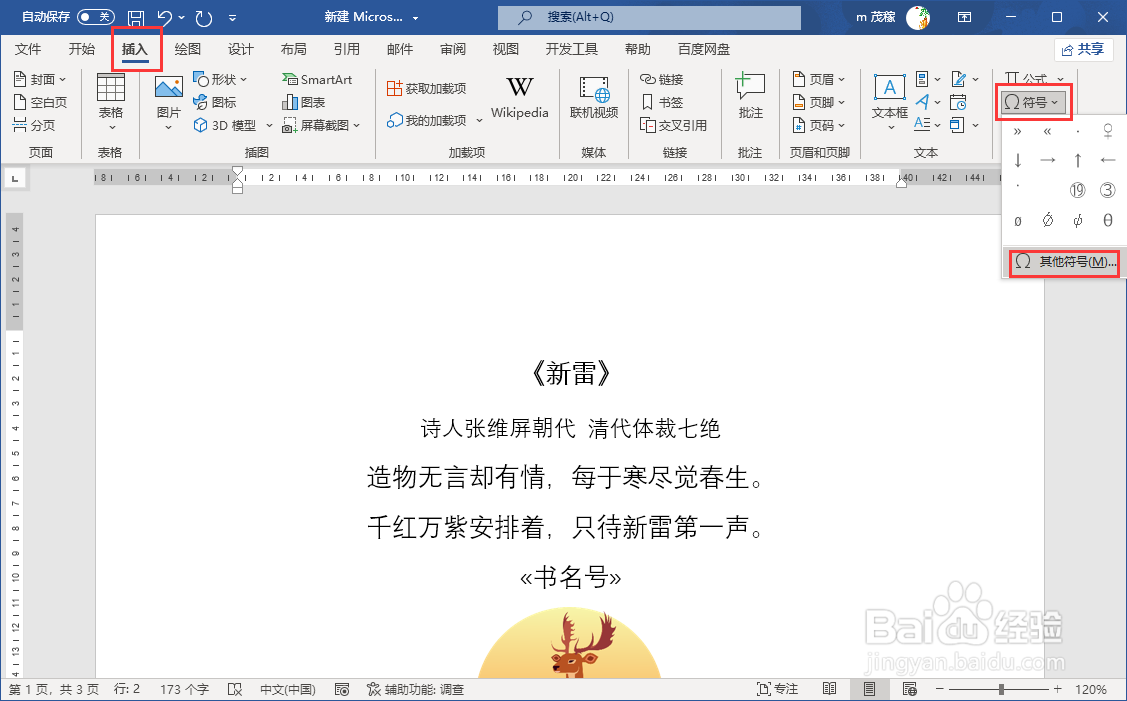Switch to the 开始 Home tab
The width and height of the screenshot is (1127, 701).
tap(81, 49)
